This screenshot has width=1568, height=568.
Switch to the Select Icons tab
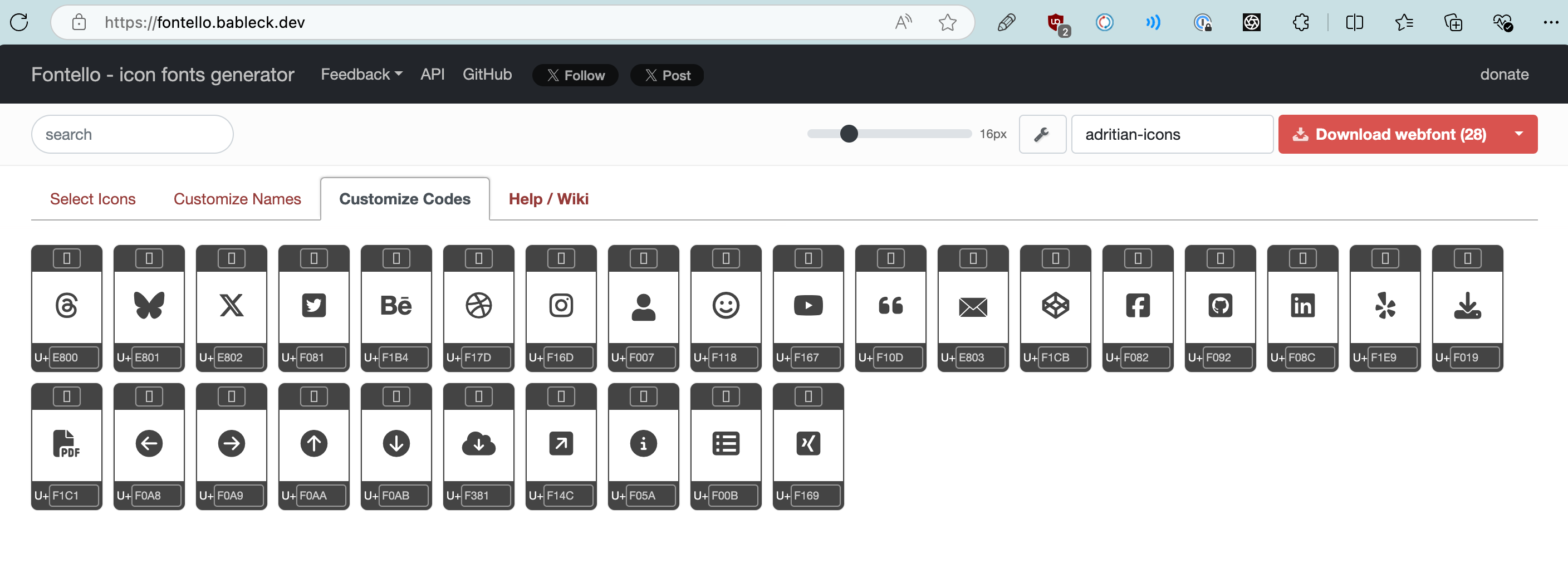pyautogui.click(x=92, y=199)
